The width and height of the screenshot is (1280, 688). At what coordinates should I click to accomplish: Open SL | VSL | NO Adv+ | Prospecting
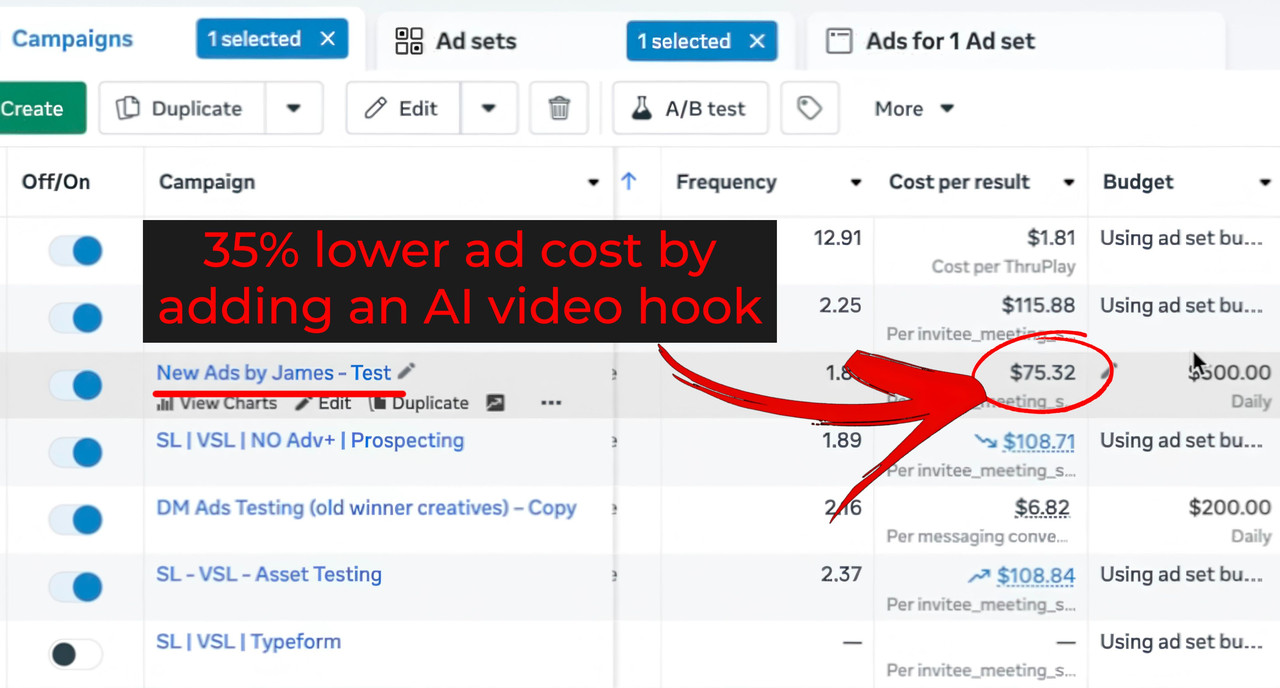pyautogui.click(x=310, y=440)
